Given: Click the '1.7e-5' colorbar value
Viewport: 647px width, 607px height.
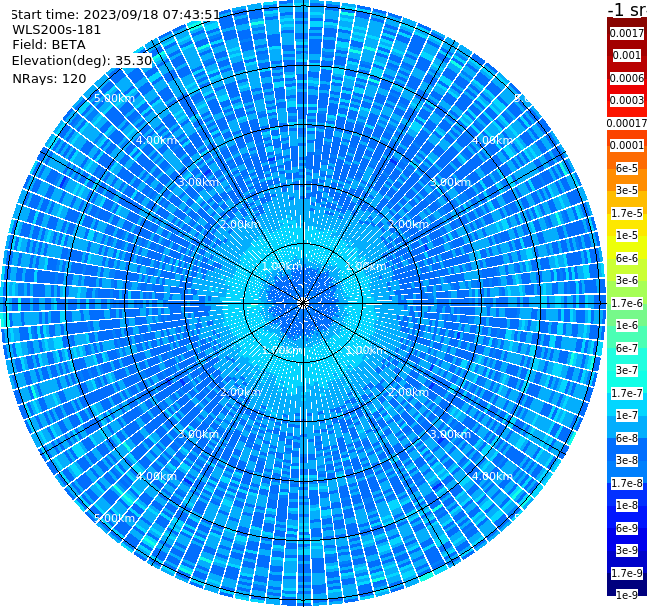Looking at the screenshot, I should pos(627,213).
